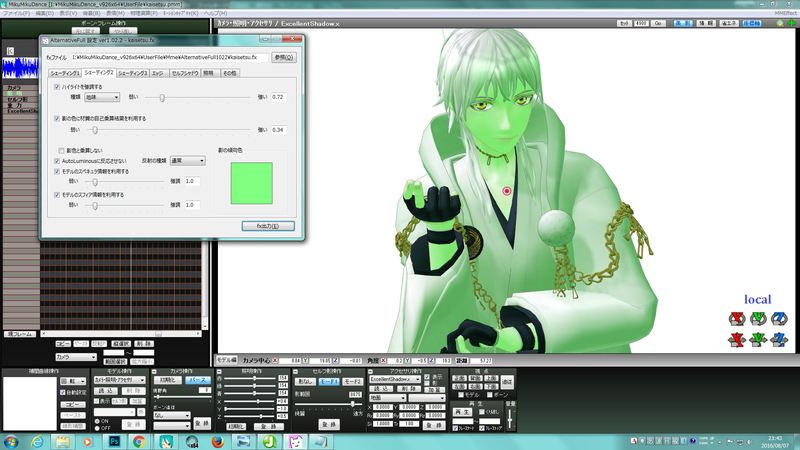The width and height of the screenshot is (800, 450).
Task: Click the fx出力 export button
Action: pyautogui.click(x=268, y=226)
